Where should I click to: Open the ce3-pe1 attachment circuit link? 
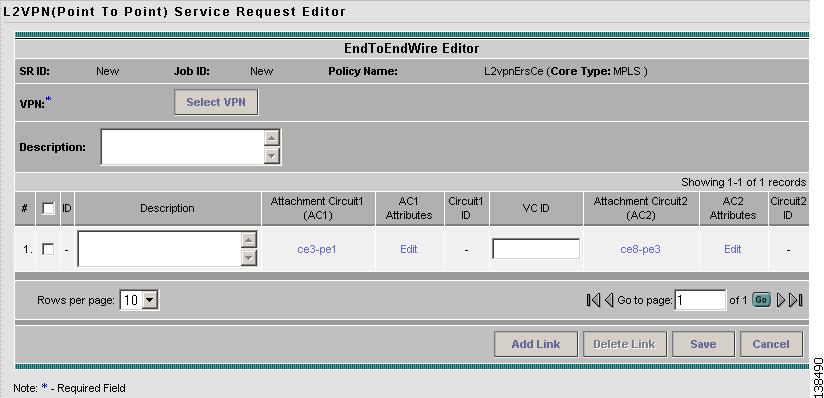click(317, 249)
